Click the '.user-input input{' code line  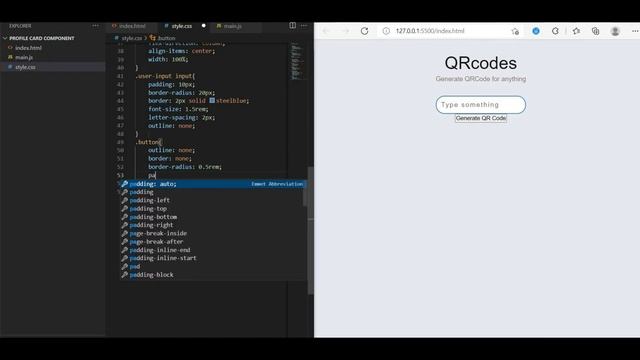pyautogui.click(x=165, y=76)
